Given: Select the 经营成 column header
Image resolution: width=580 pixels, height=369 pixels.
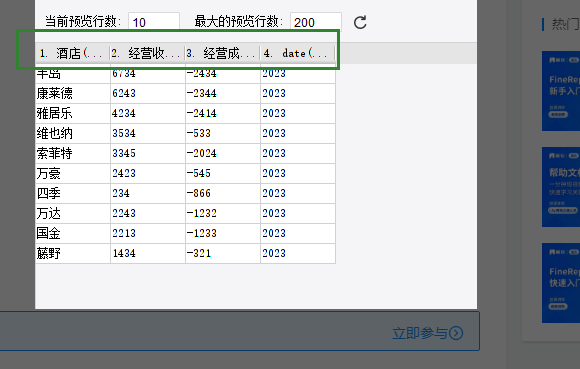Looking at the screenshot, I should (x=223, y=54).
